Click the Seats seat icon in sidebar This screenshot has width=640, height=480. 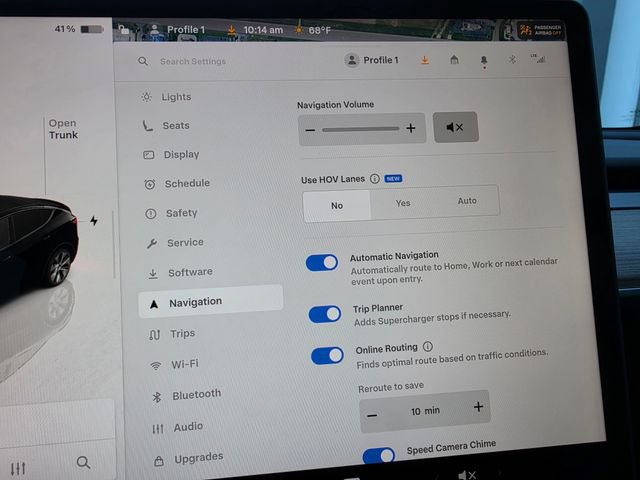tap(147, 126)
